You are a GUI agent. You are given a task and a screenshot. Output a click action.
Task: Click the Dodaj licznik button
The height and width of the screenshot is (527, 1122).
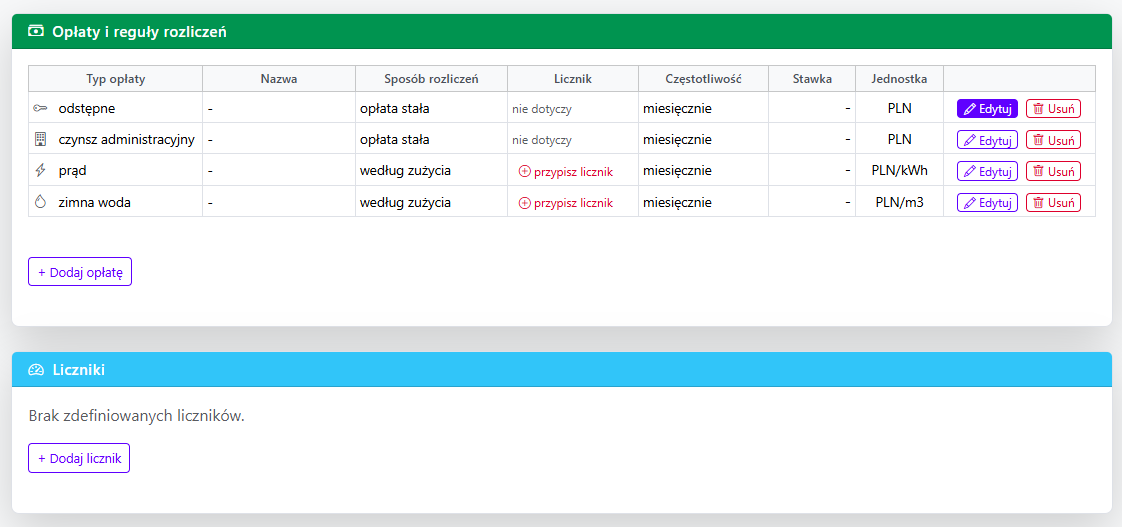[79, 458]
